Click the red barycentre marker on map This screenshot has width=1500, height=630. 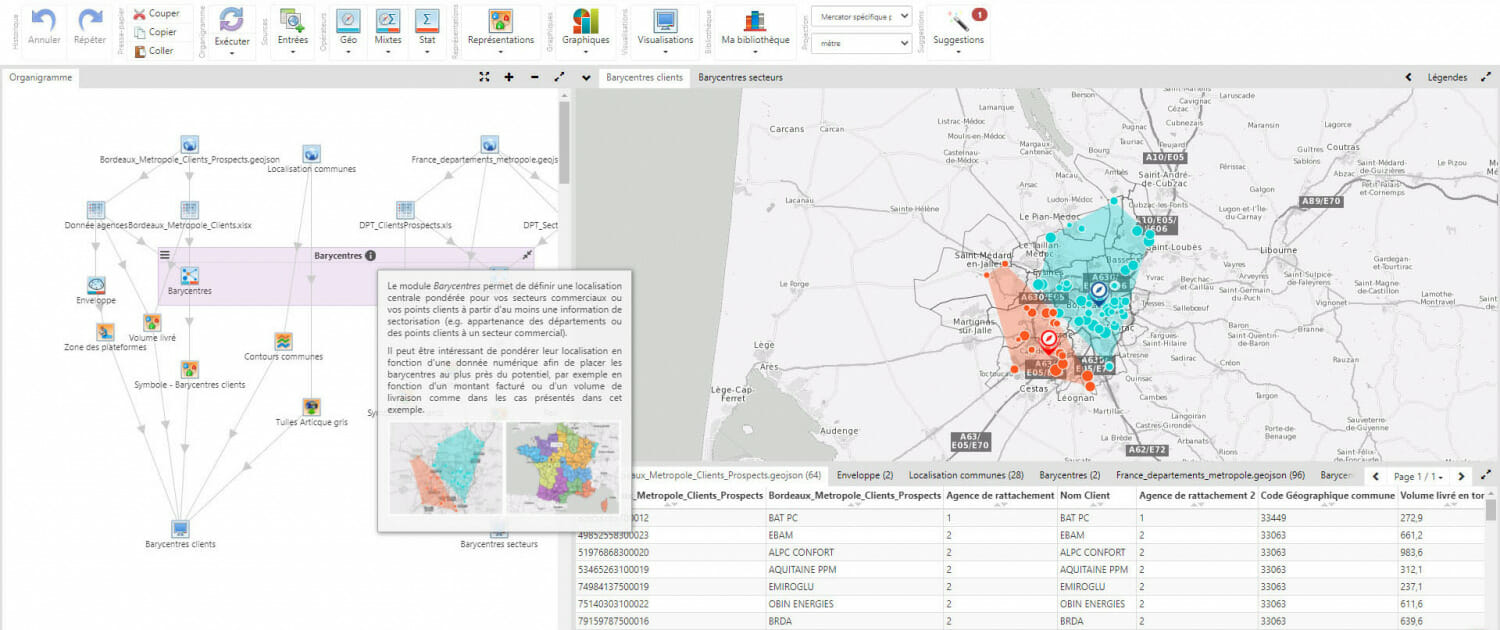point(1048,341)
